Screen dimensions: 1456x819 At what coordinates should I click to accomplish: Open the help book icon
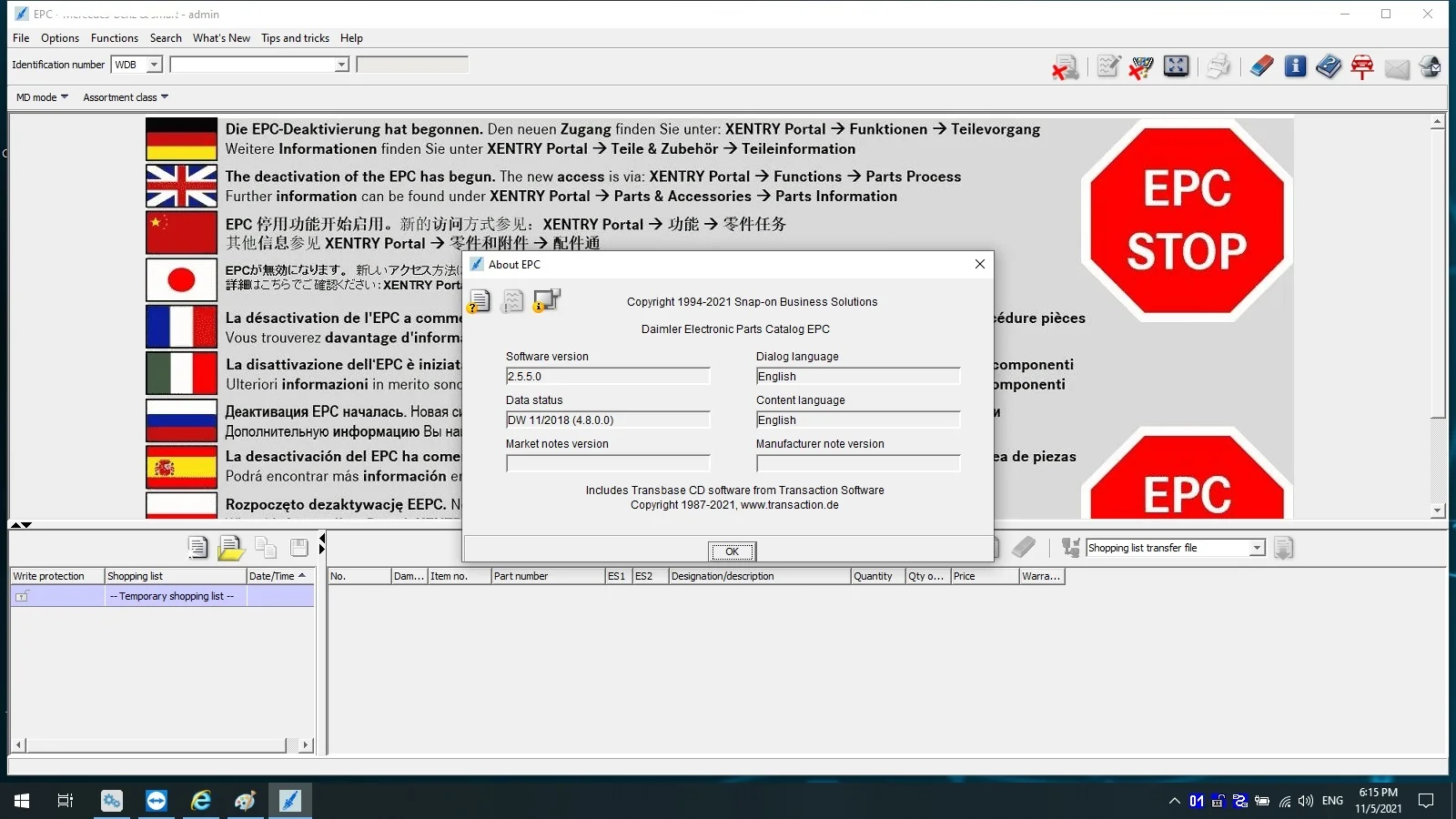(x=1329, y=66)
